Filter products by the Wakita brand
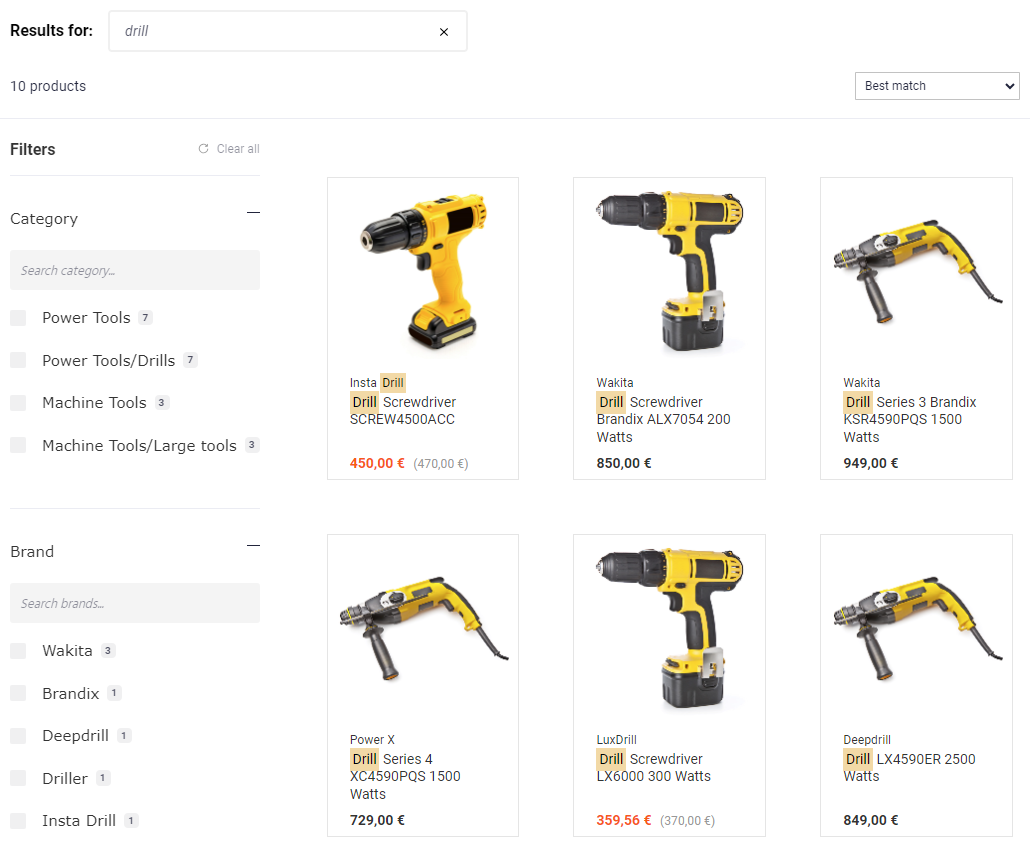 coord(17,650)
